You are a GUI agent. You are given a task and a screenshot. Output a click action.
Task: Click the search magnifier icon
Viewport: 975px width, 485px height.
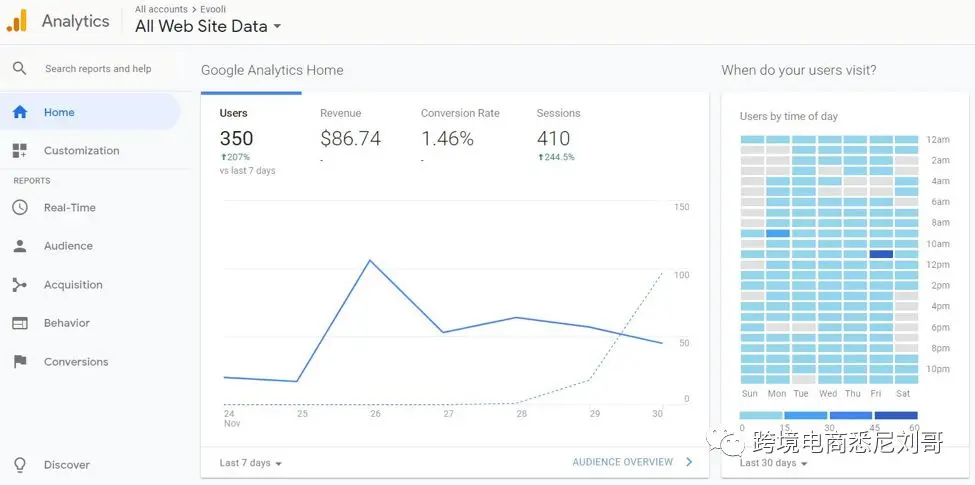point(19,69)
